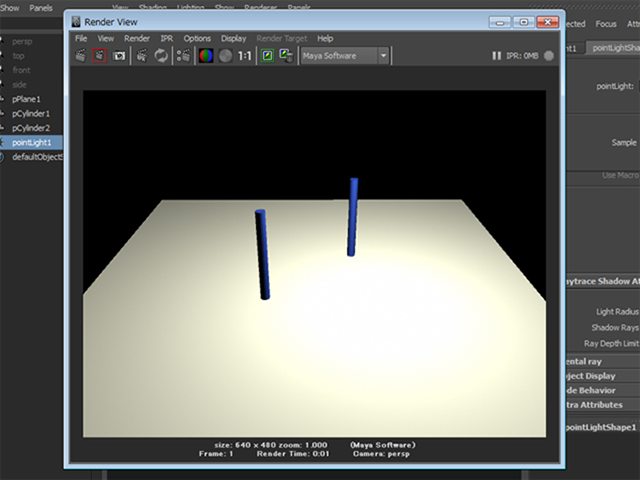Click the IPR: 0MB memory label

tap(522, 56)
